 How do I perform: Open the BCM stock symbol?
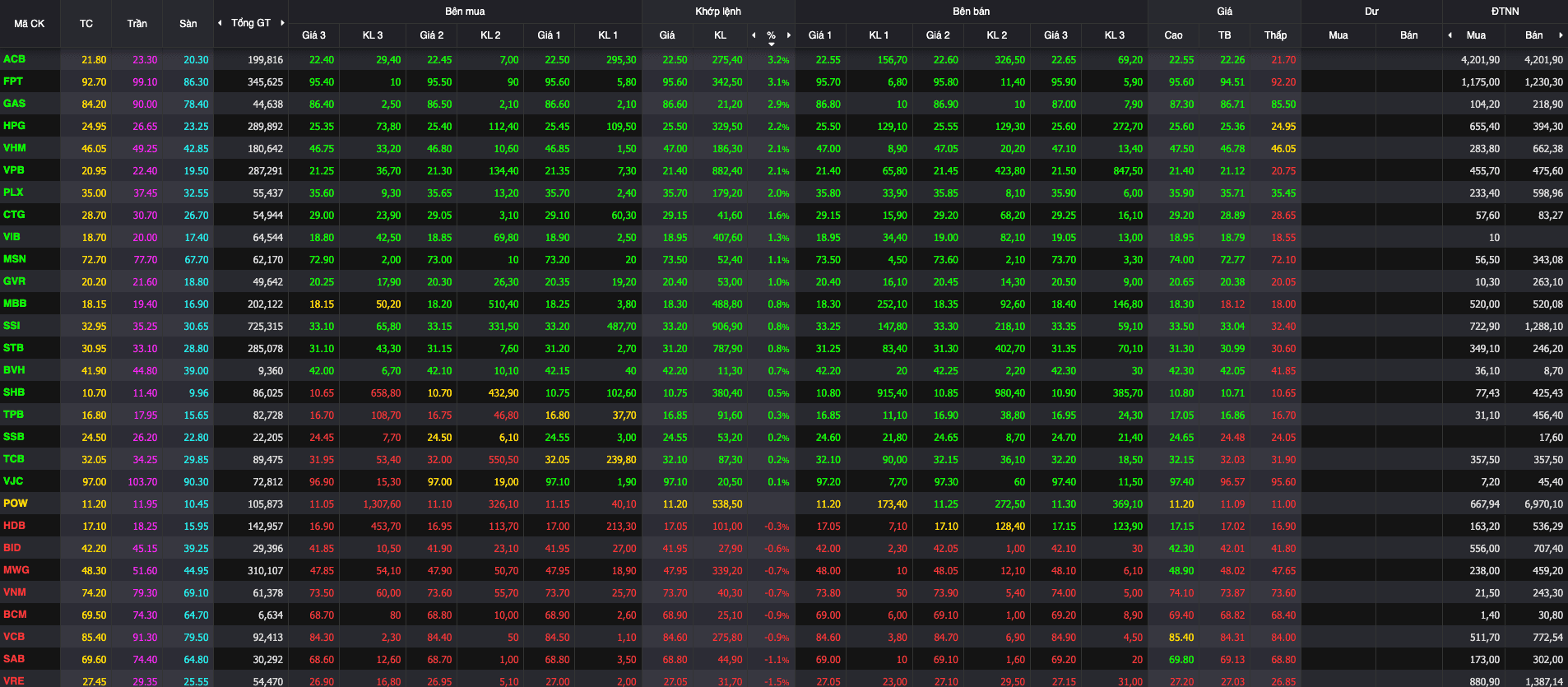tap(15, 615)
